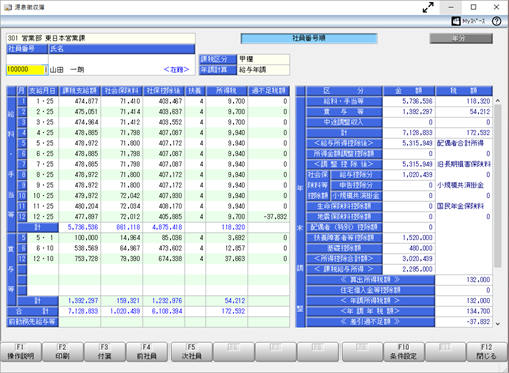Screen dimensions: 509x373
Task: Select January taxable pay 474,877
Action: tap(86, 101)
